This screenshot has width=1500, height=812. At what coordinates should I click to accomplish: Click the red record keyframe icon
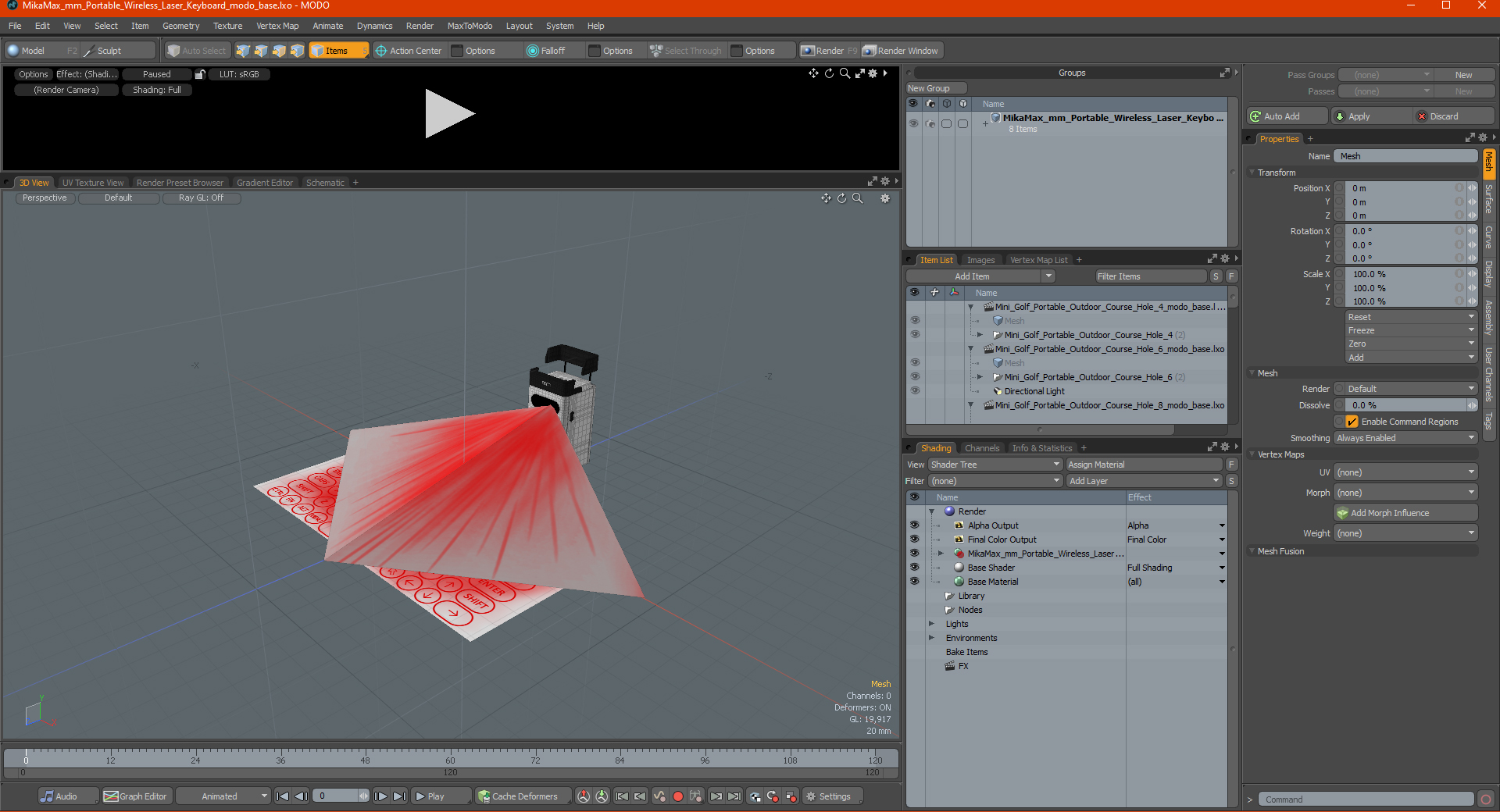tap(678, 796)
